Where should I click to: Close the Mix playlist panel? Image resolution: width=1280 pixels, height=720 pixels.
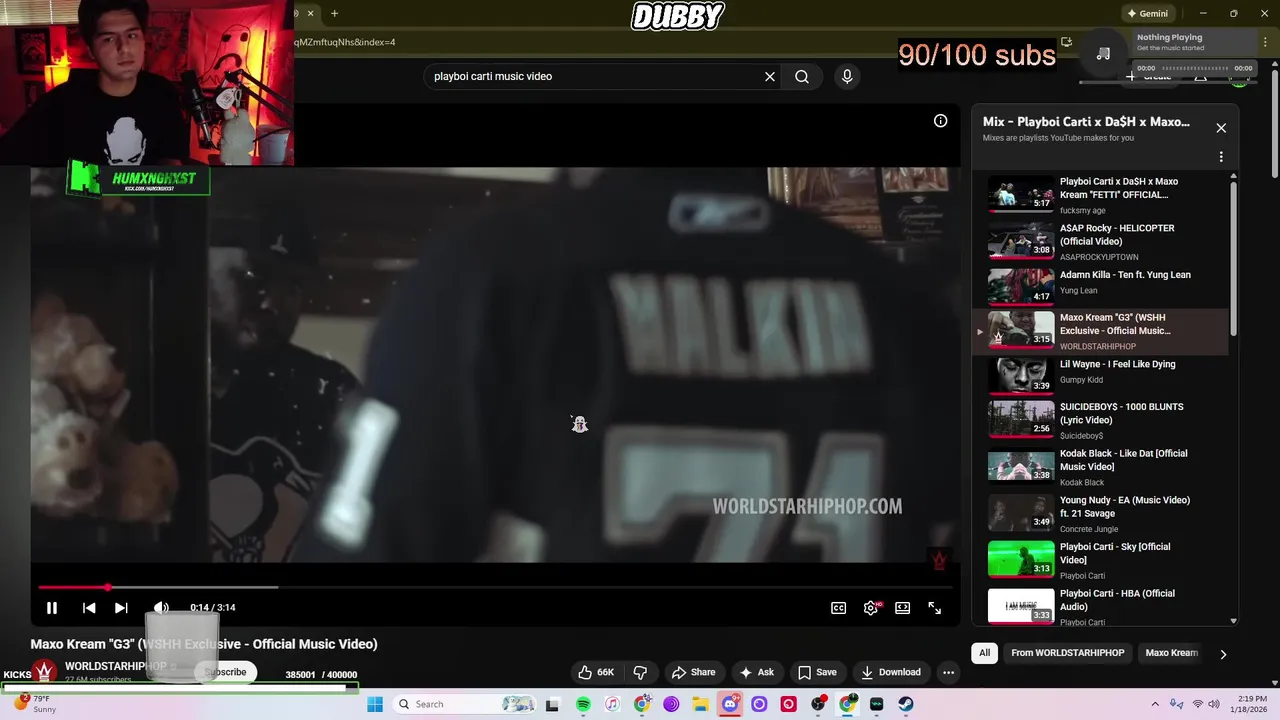tap(1221, 128)
